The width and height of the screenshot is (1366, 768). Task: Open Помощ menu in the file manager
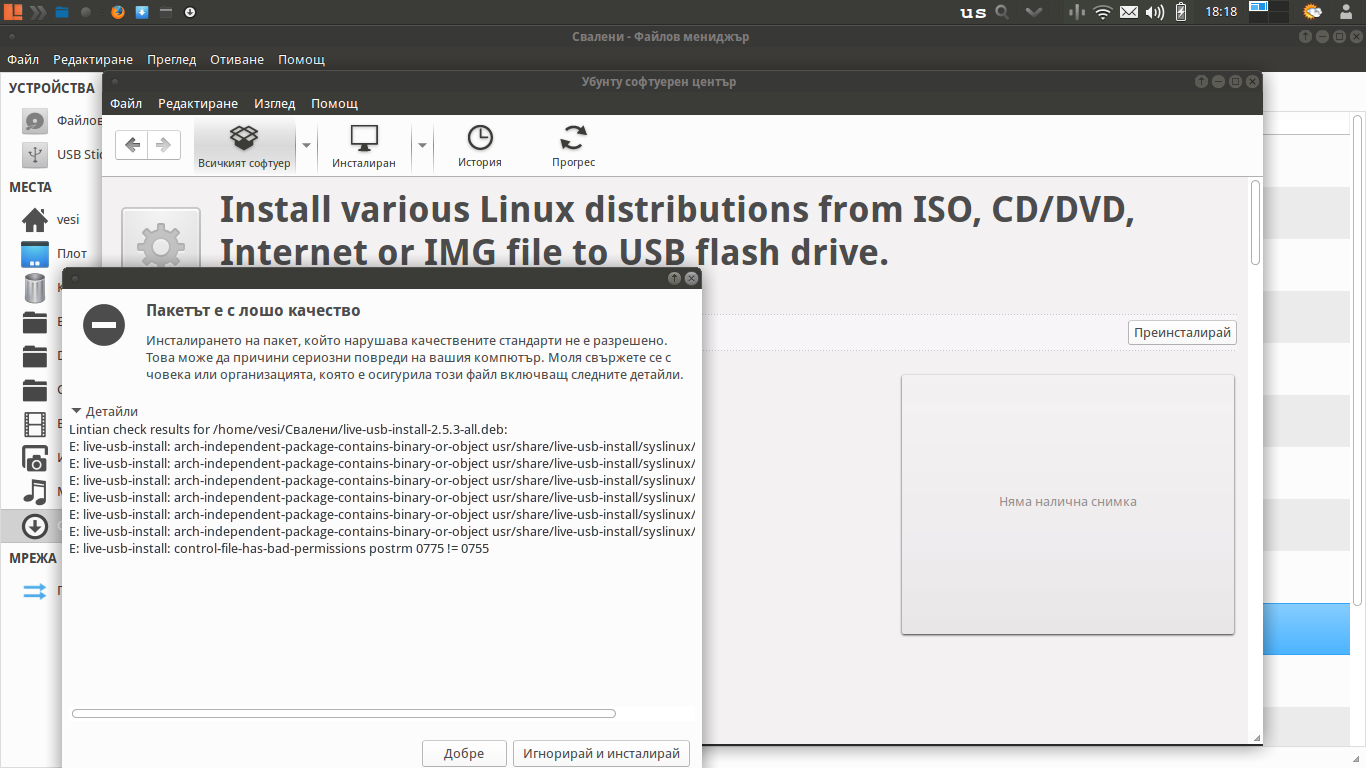301,59
